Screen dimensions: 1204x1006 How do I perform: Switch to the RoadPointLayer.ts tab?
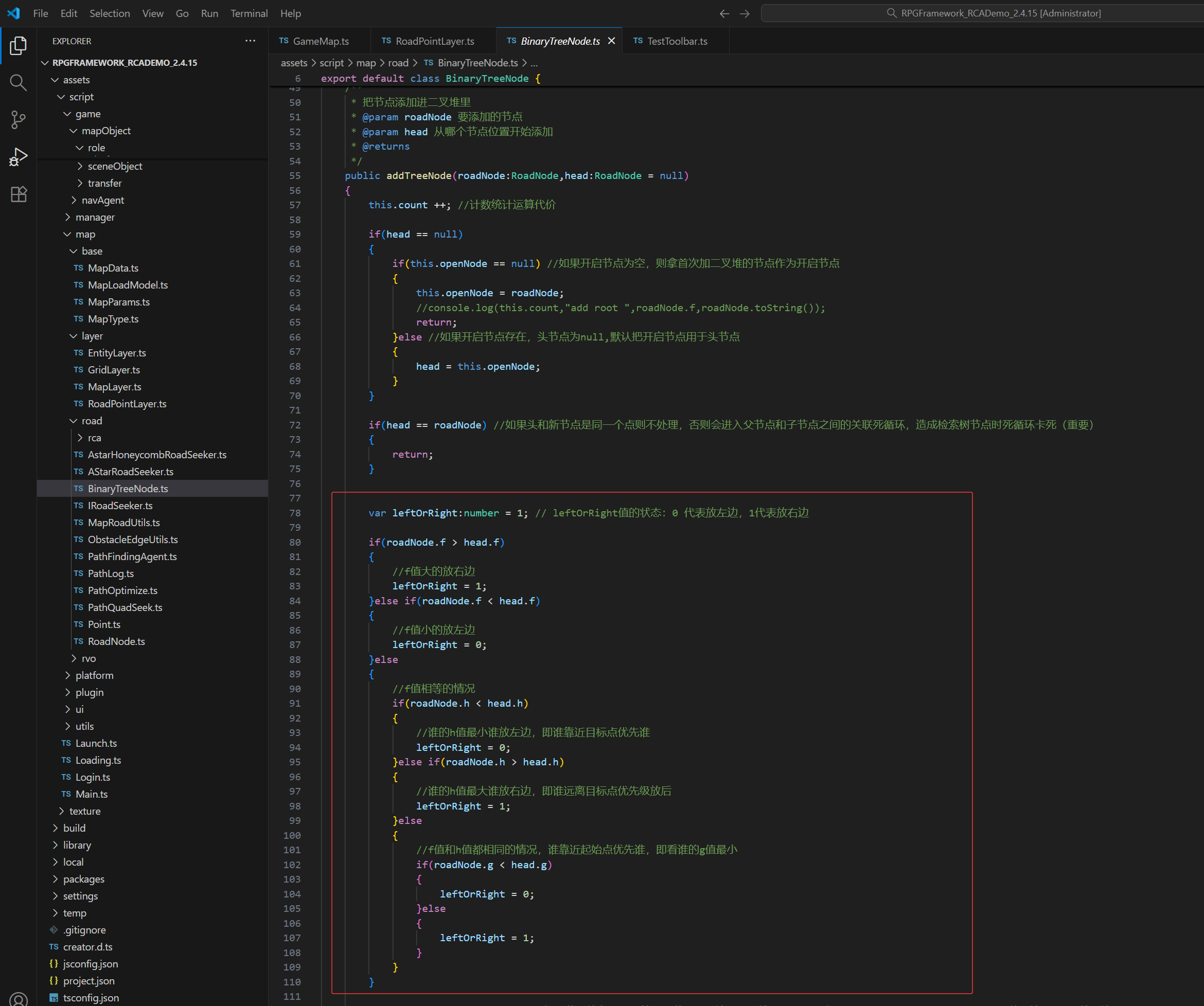[434, 41]
